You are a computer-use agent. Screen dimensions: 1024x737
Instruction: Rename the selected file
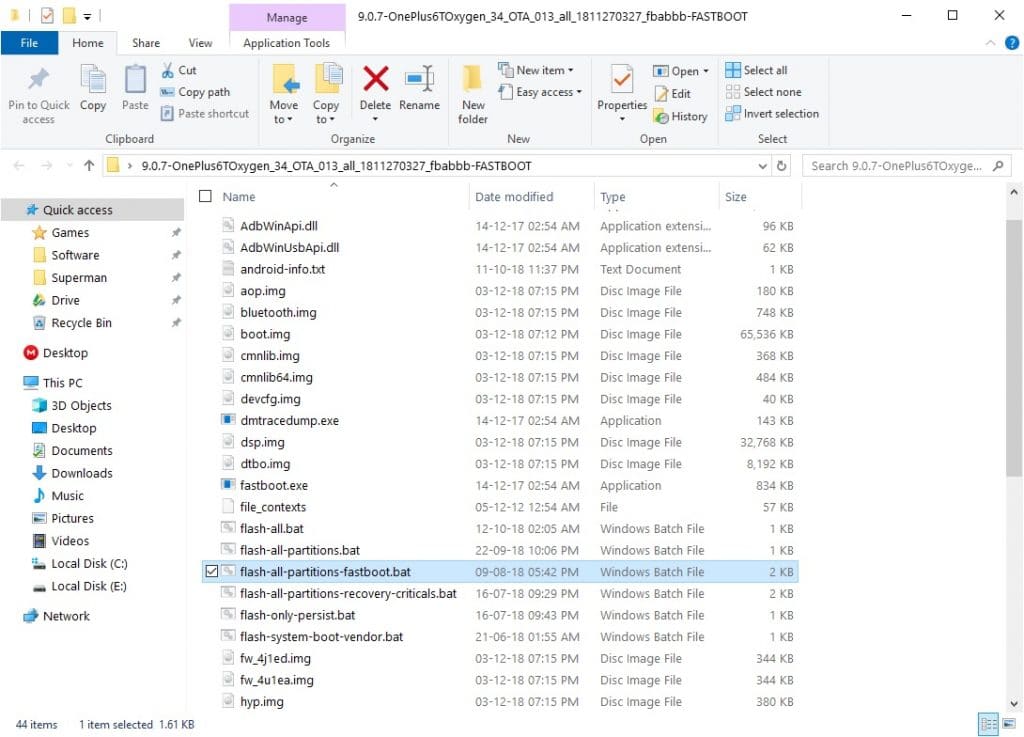419,88
